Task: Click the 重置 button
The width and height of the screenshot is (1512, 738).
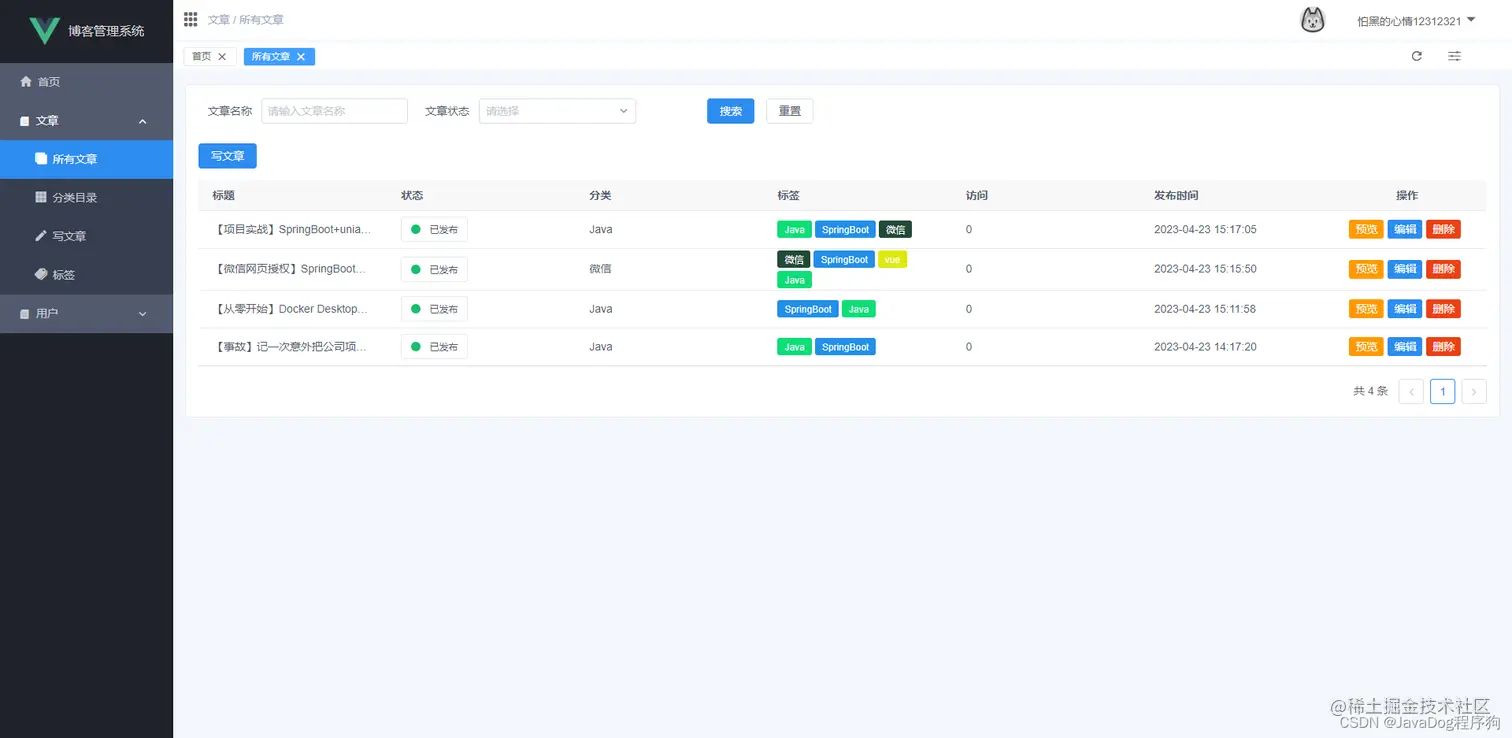Action: click(790, 111)
